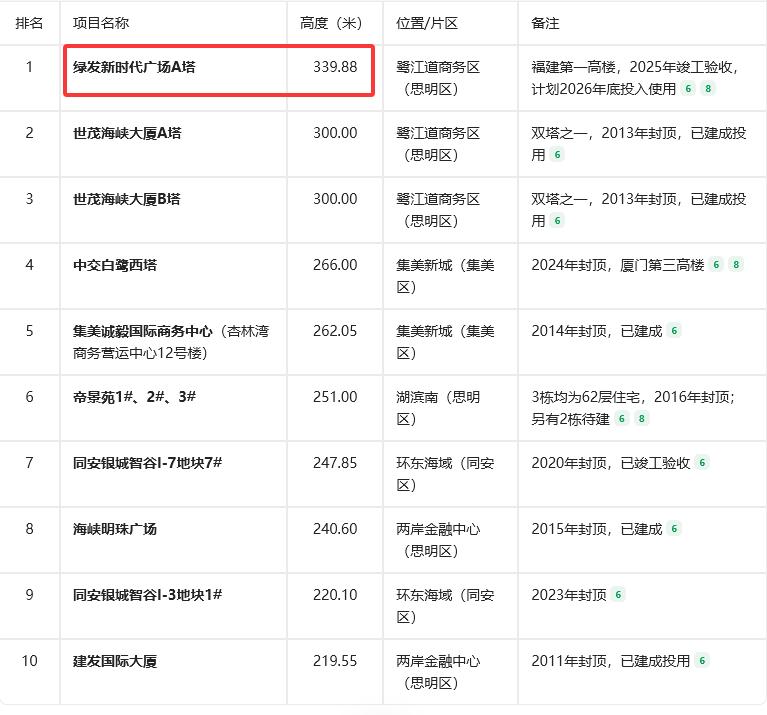This screenshot has height=715, width=767.
Task: Click project name 世茂海峡大厦B塔
Action: [127, 199]
